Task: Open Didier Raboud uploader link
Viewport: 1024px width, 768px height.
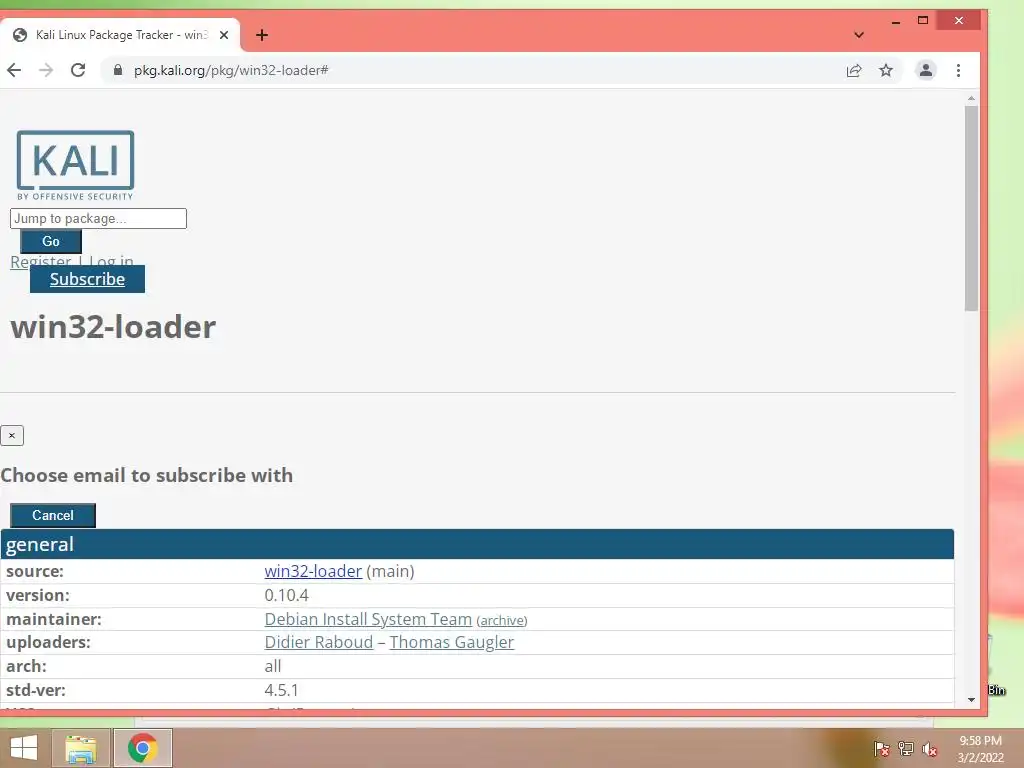Action: [x=319, y=642]
